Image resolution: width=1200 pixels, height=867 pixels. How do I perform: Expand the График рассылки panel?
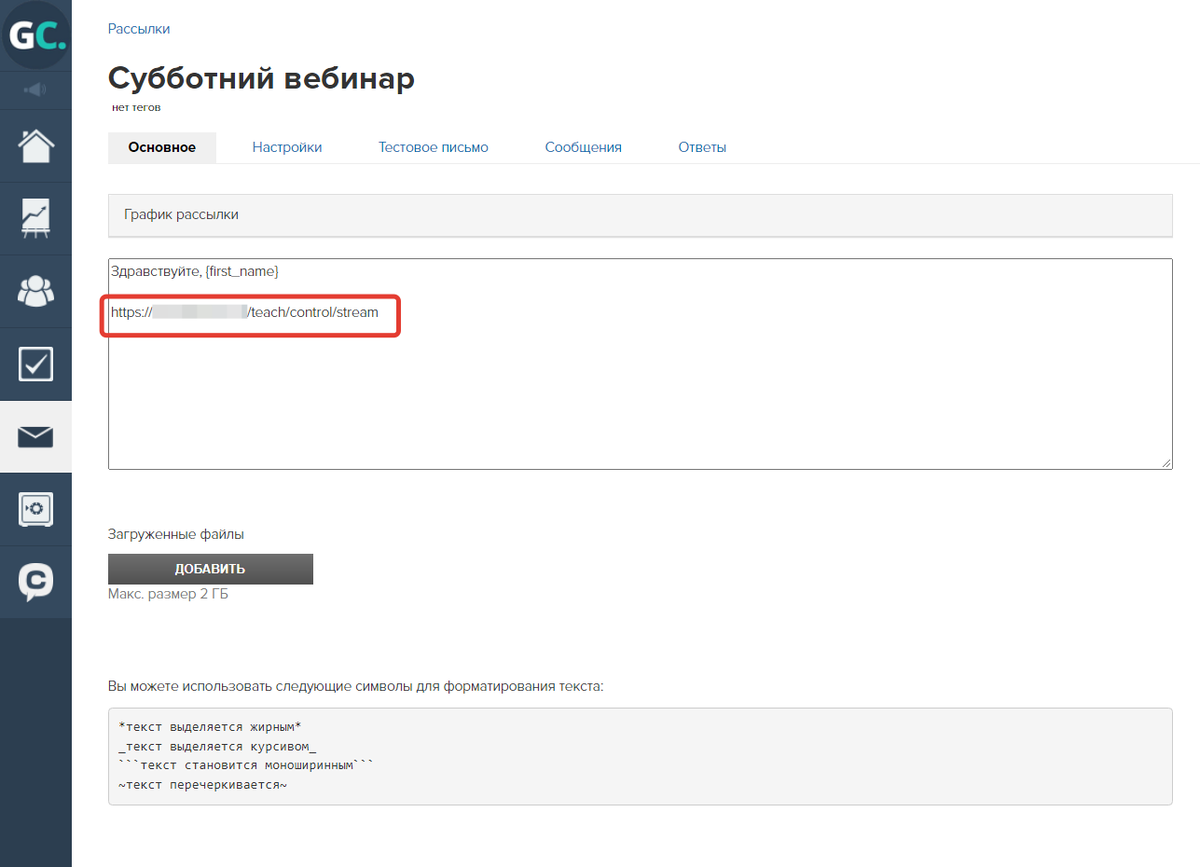[640, 215]
